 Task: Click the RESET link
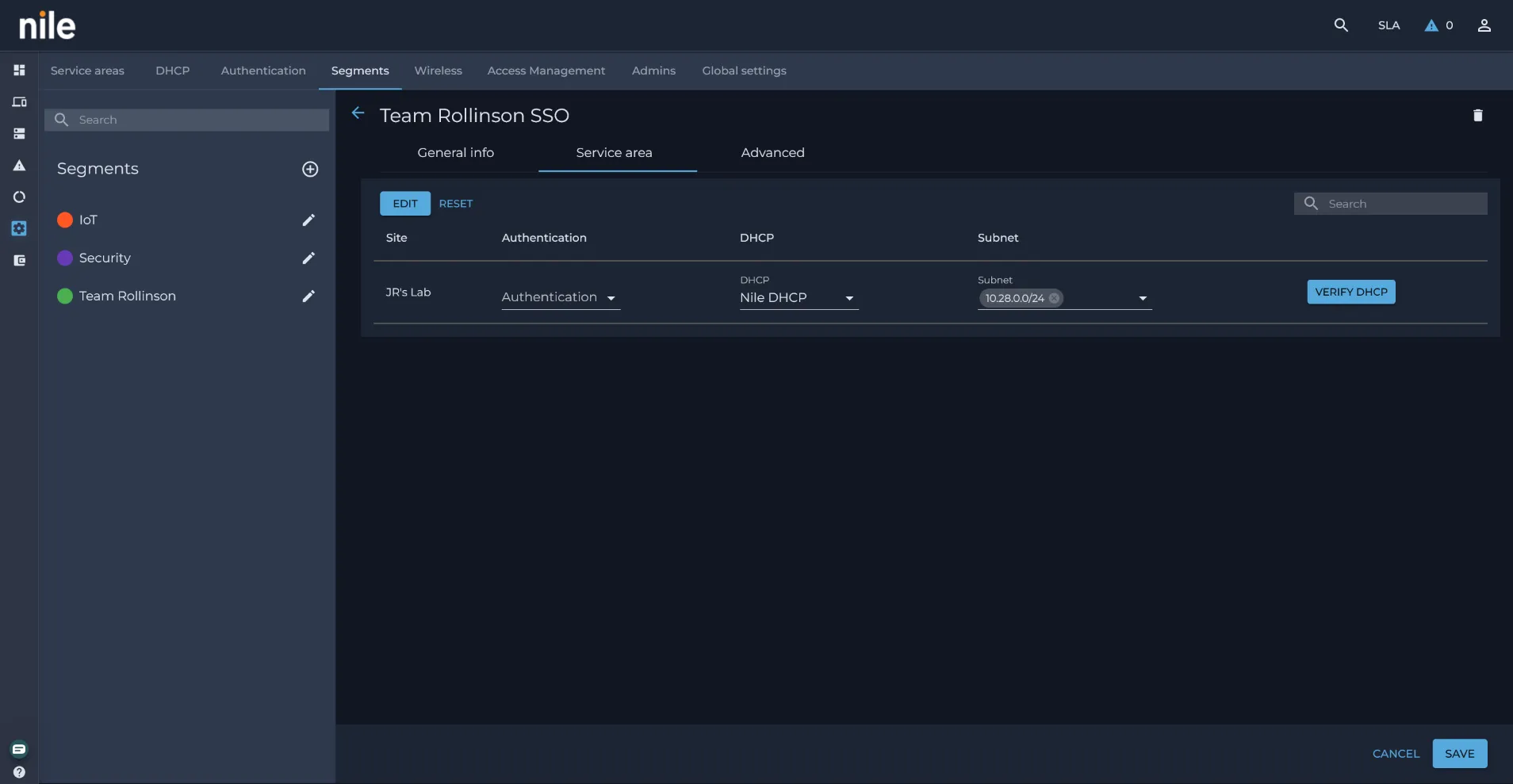coord(456,204)
